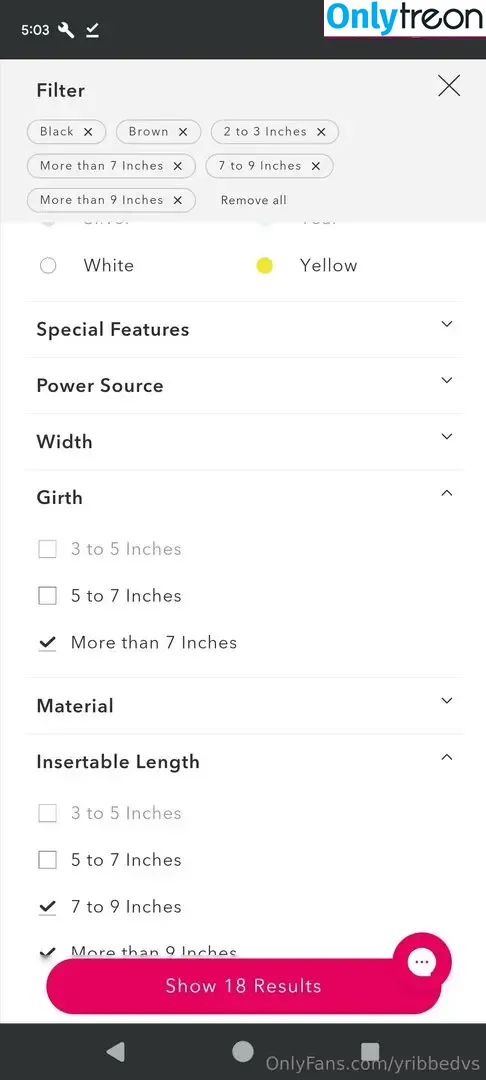Check 5 to 7 Inches Insertable Length
This screenshot has height=1080, width=486.
coord(47,860)
